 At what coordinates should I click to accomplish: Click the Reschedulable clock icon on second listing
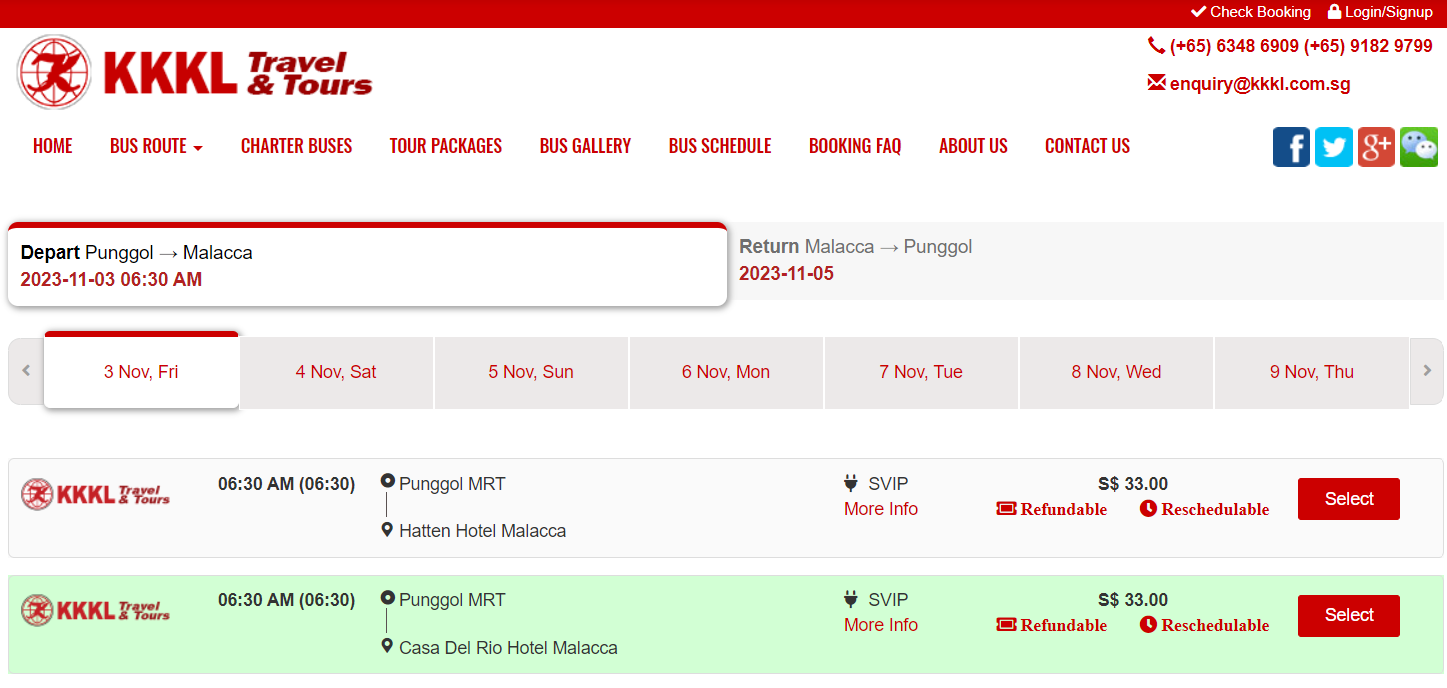point(1147,625)
